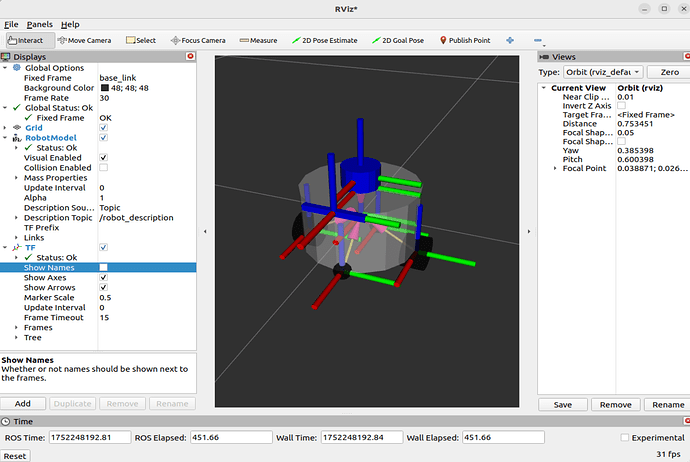Activate the Move Camera tool
Viewport: 690px width, 462px height.
pyautogui.click(x=84, y=40)
